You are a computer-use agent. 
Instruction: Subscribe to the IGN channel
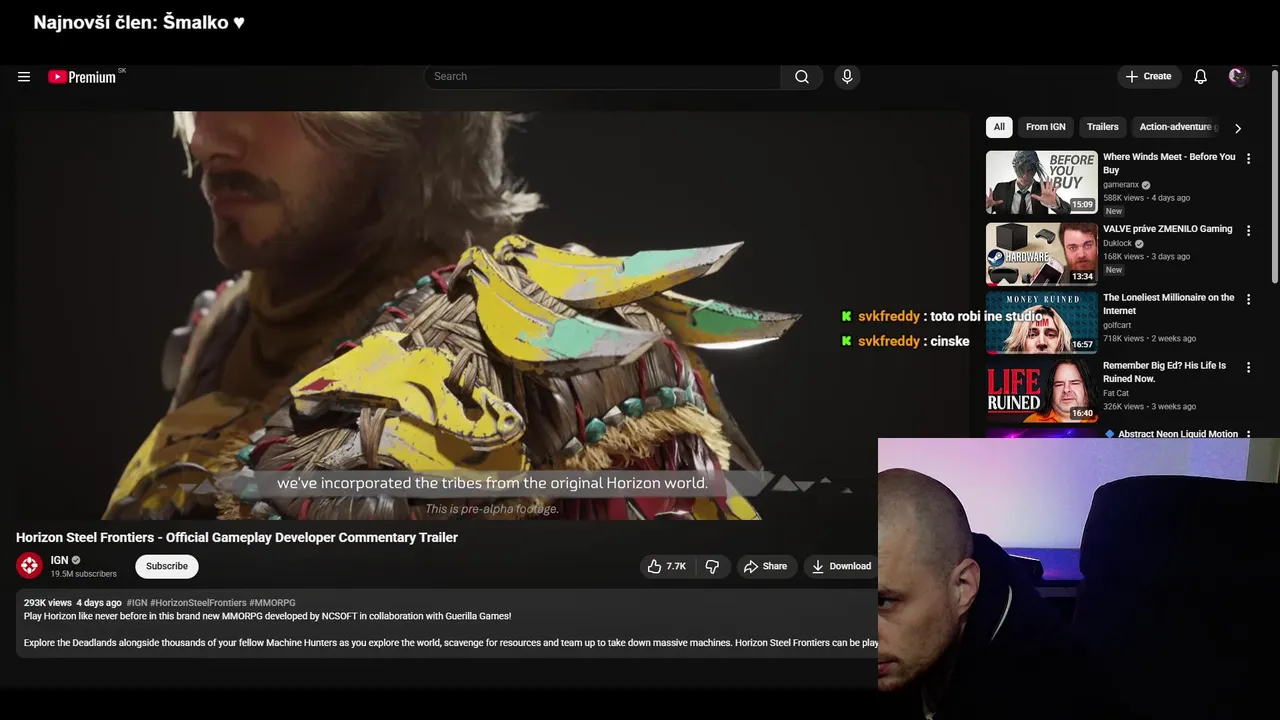[167, 566]
